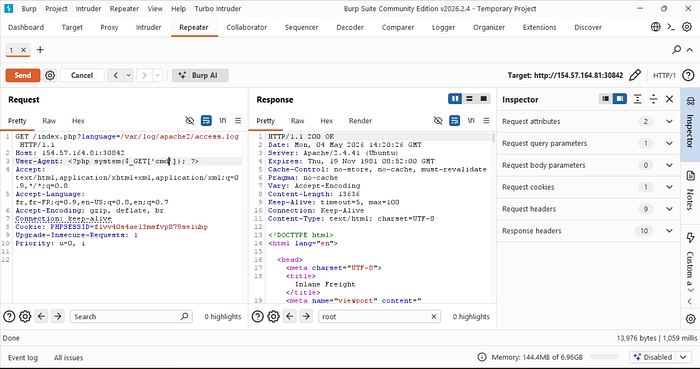
Task: Click Request search help question icon
Action: click(x=9, y=316)
